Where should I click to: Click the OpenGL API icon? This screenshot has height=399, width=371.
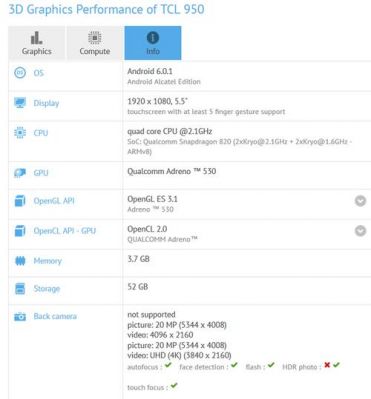(20, 201)
